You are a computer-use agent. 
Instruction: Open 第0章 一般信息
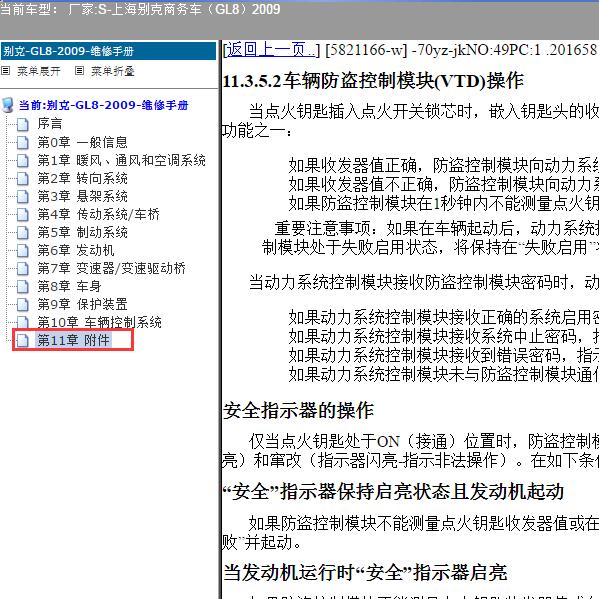coord(82,142)
